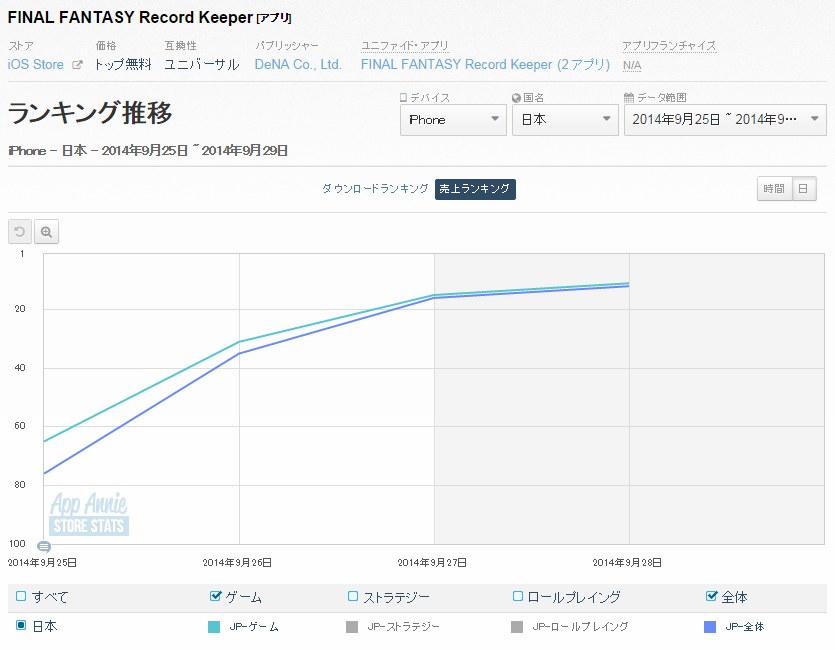Viewport: 835px width, 650px height.
Task: Switch chart granularity to 時間
Action: (774, 188)
